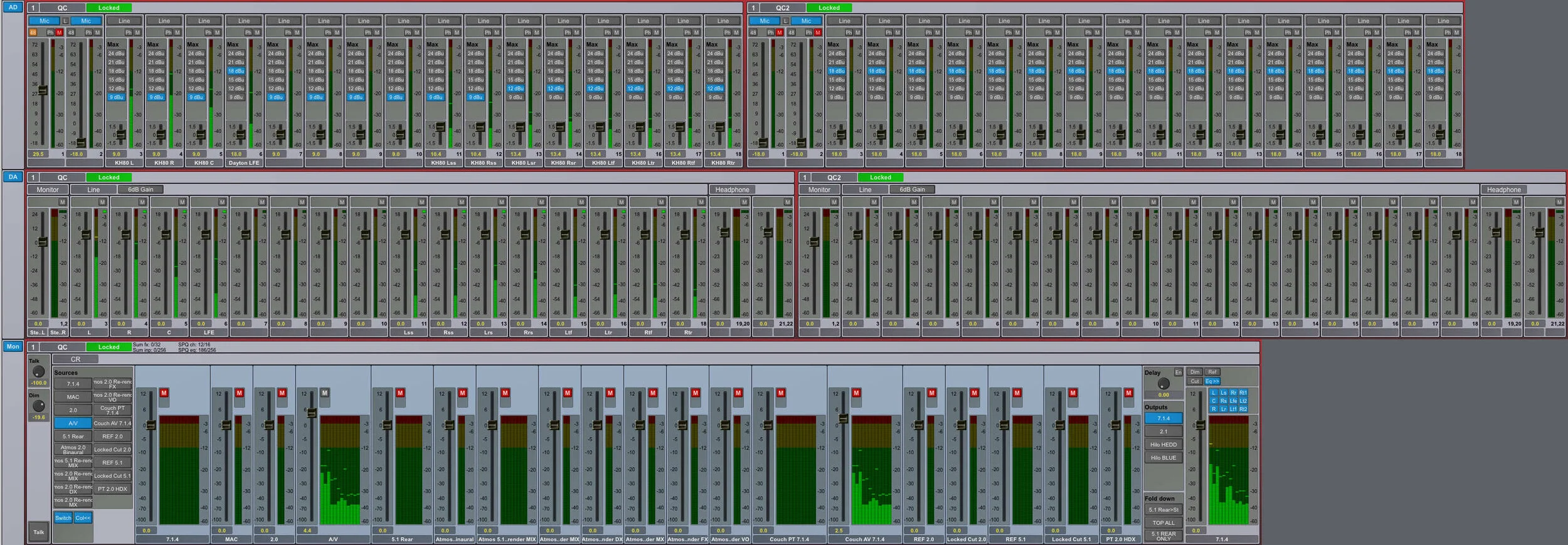Click the Dim level knob
The width and height of the screenshot is (1568, 545).
pyautogui.click(x=38, y=406)
